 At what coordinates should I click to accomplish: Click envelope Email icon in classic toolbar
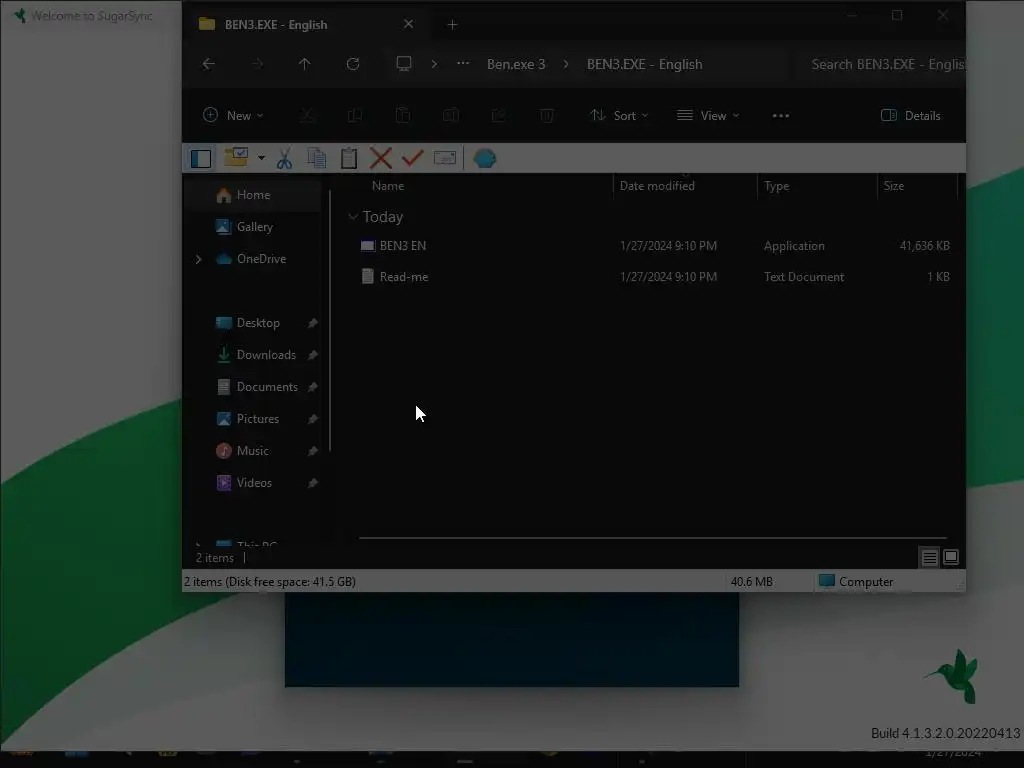tap(445, 158)
